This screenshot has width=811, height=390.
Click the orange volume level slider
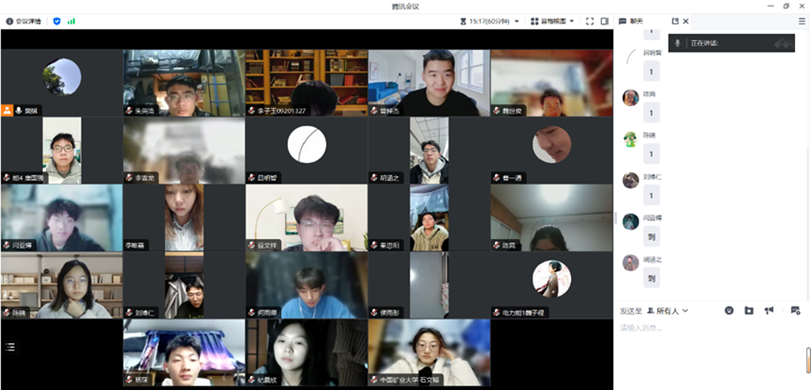click(x=808, y=360)
